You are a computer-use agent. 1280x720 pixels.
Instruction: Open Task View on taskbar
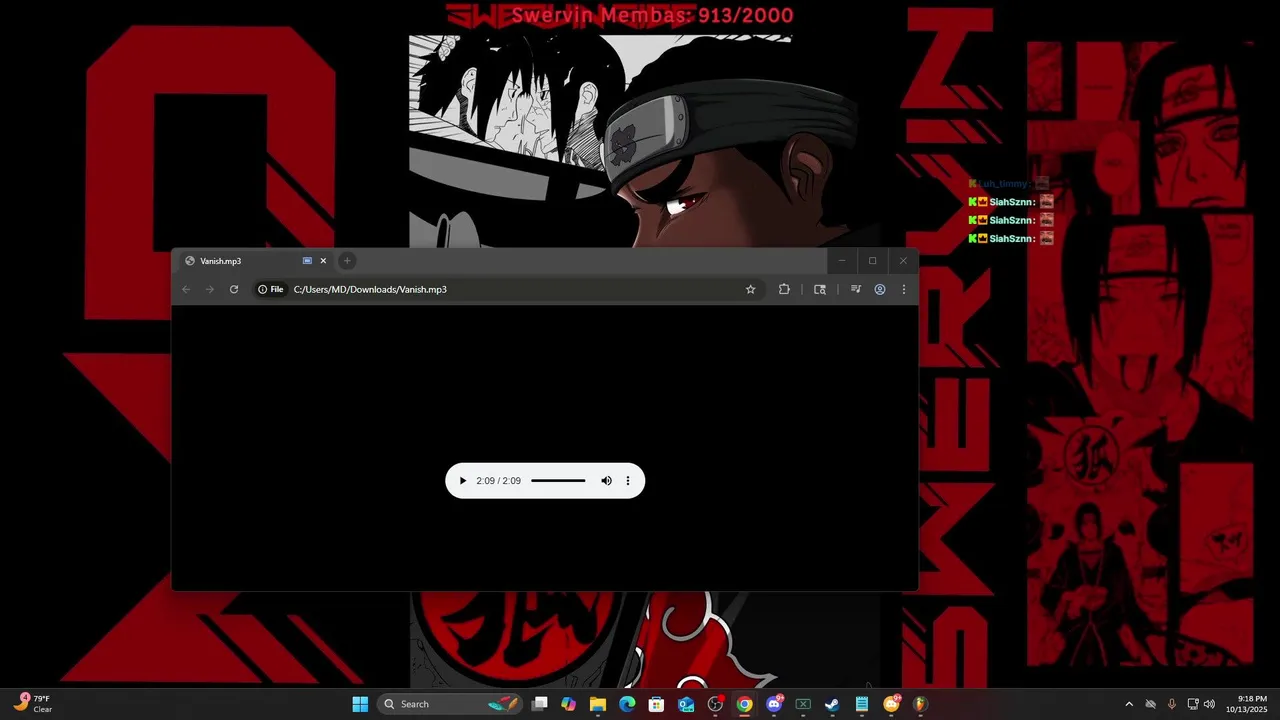click(x=540, y=704)
